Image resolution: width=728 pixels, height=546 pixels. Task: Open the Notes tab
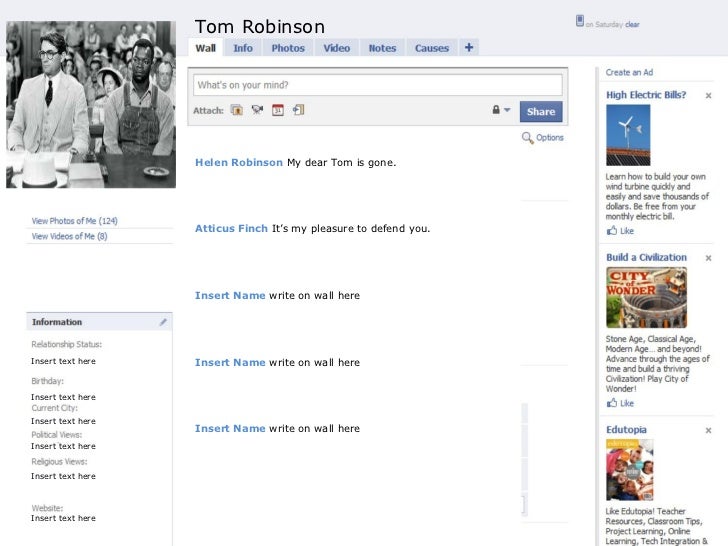point(382,48)
